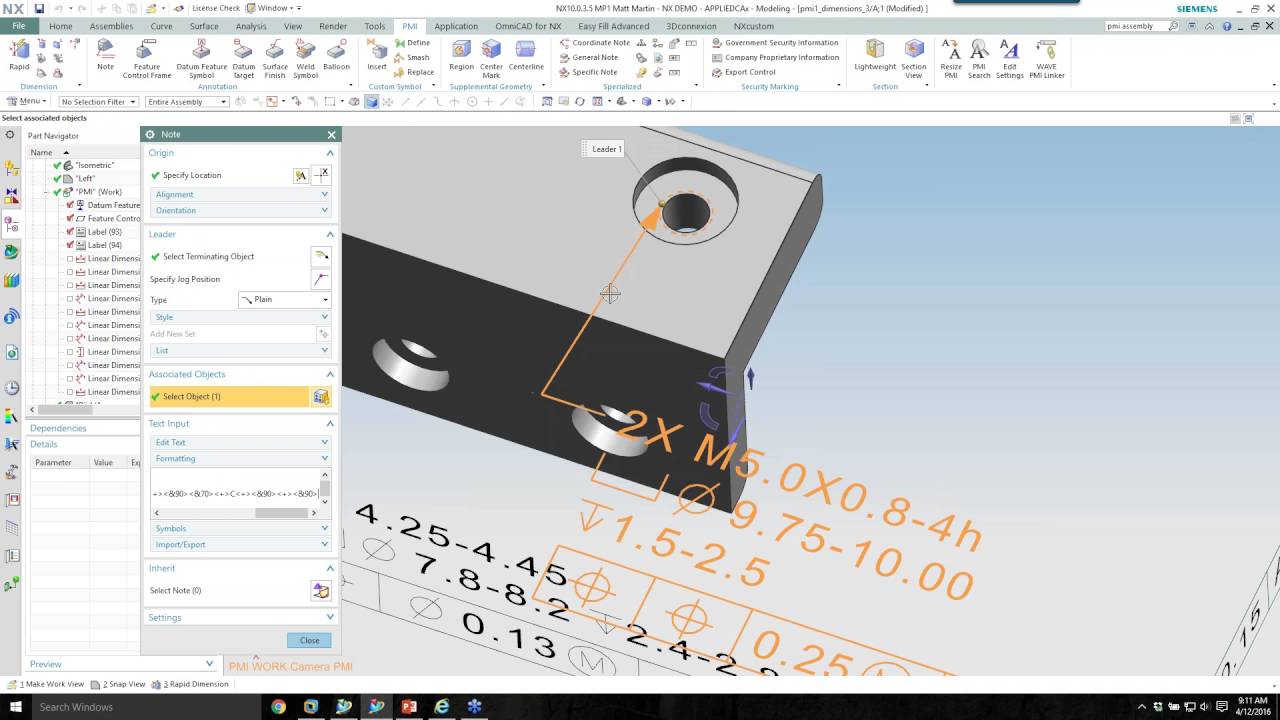
Task: Expand the Alignment section
Action: click(240, 194)
